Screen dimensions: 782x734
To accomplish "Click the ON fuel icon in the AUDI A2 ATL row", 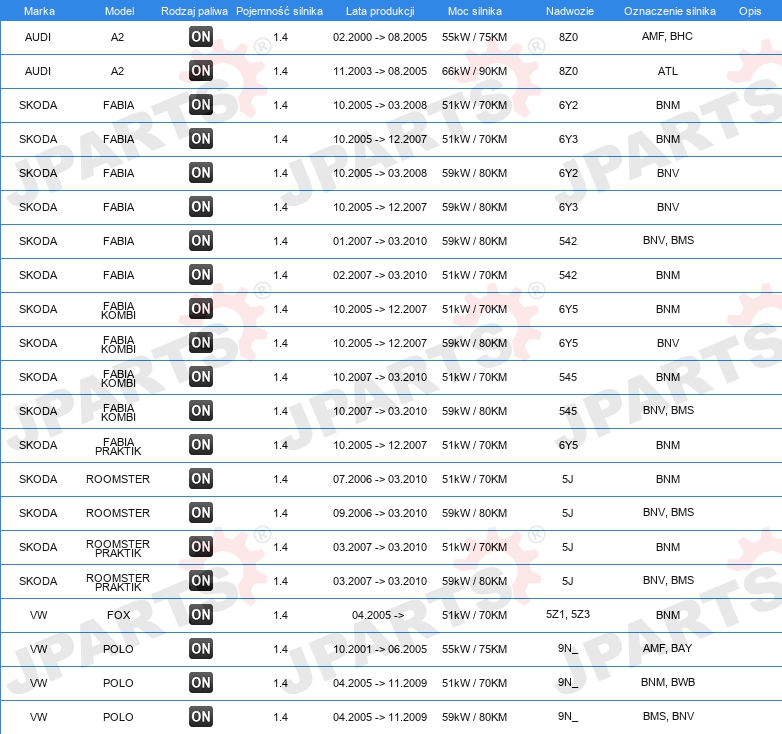I will point(201,70).
